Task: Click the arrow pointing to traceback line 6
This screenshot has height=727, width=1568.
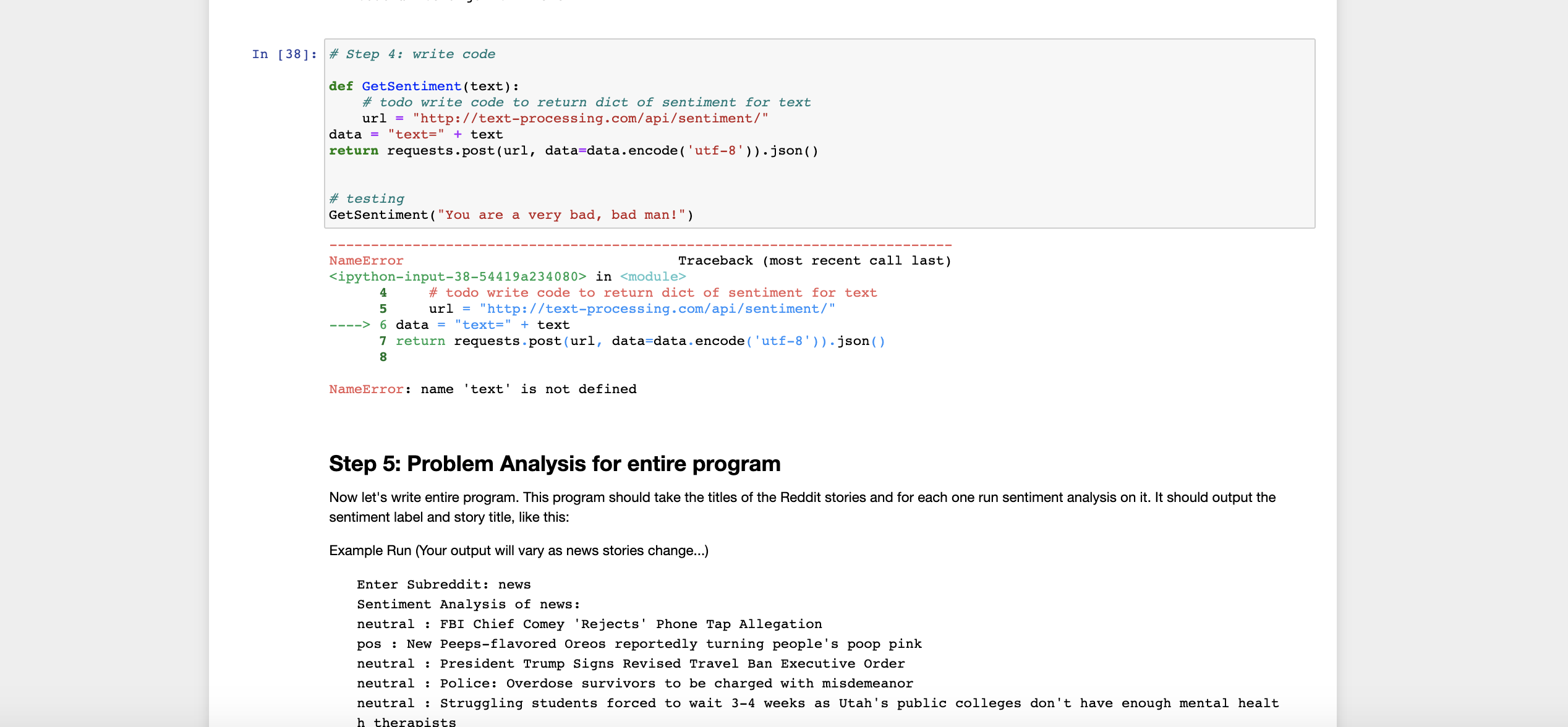Action: coord(349,325)
